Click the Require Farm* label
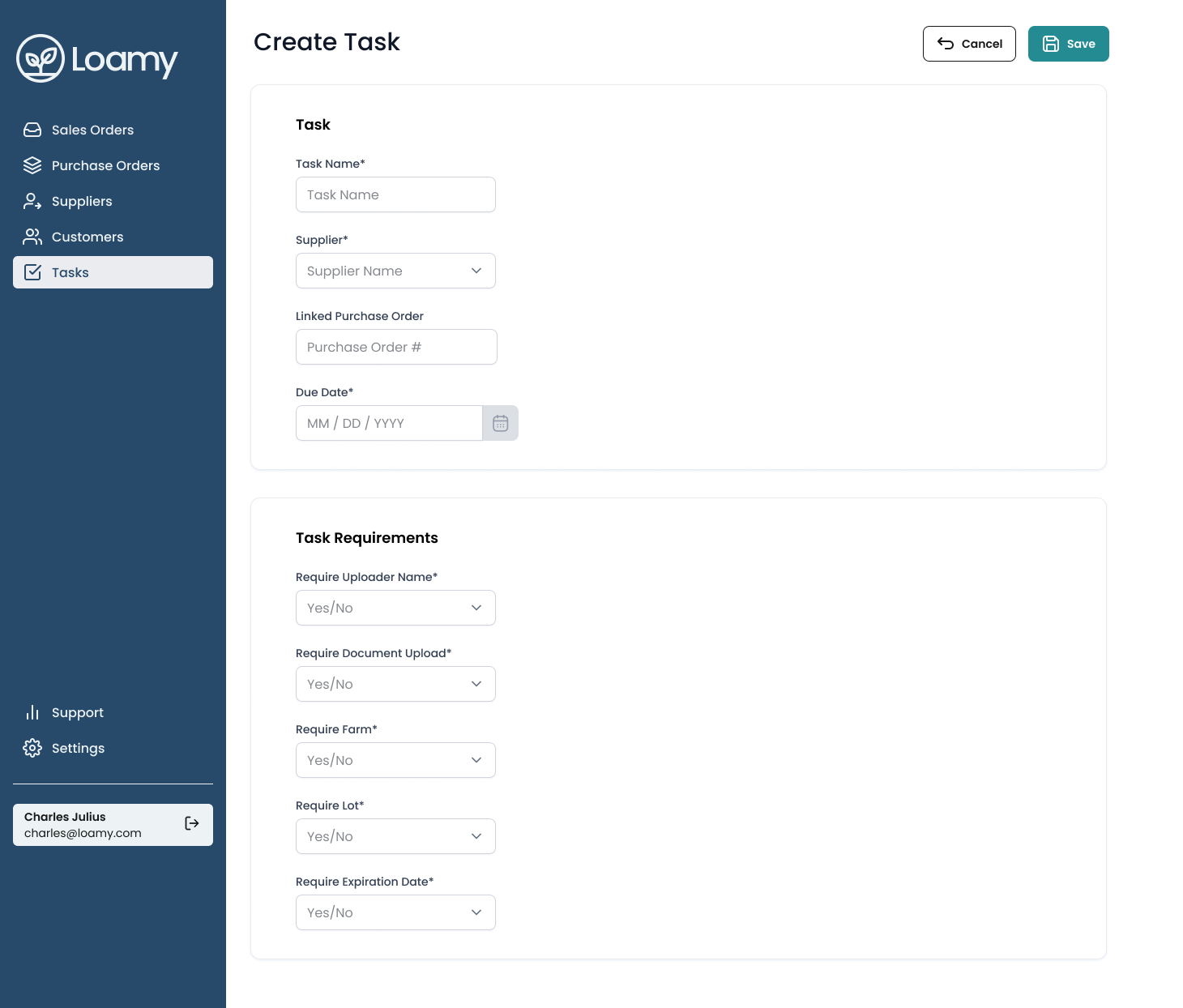The height and width of the screenshot is (1008, 1183). pyautogui.click(x=336, y=729)
